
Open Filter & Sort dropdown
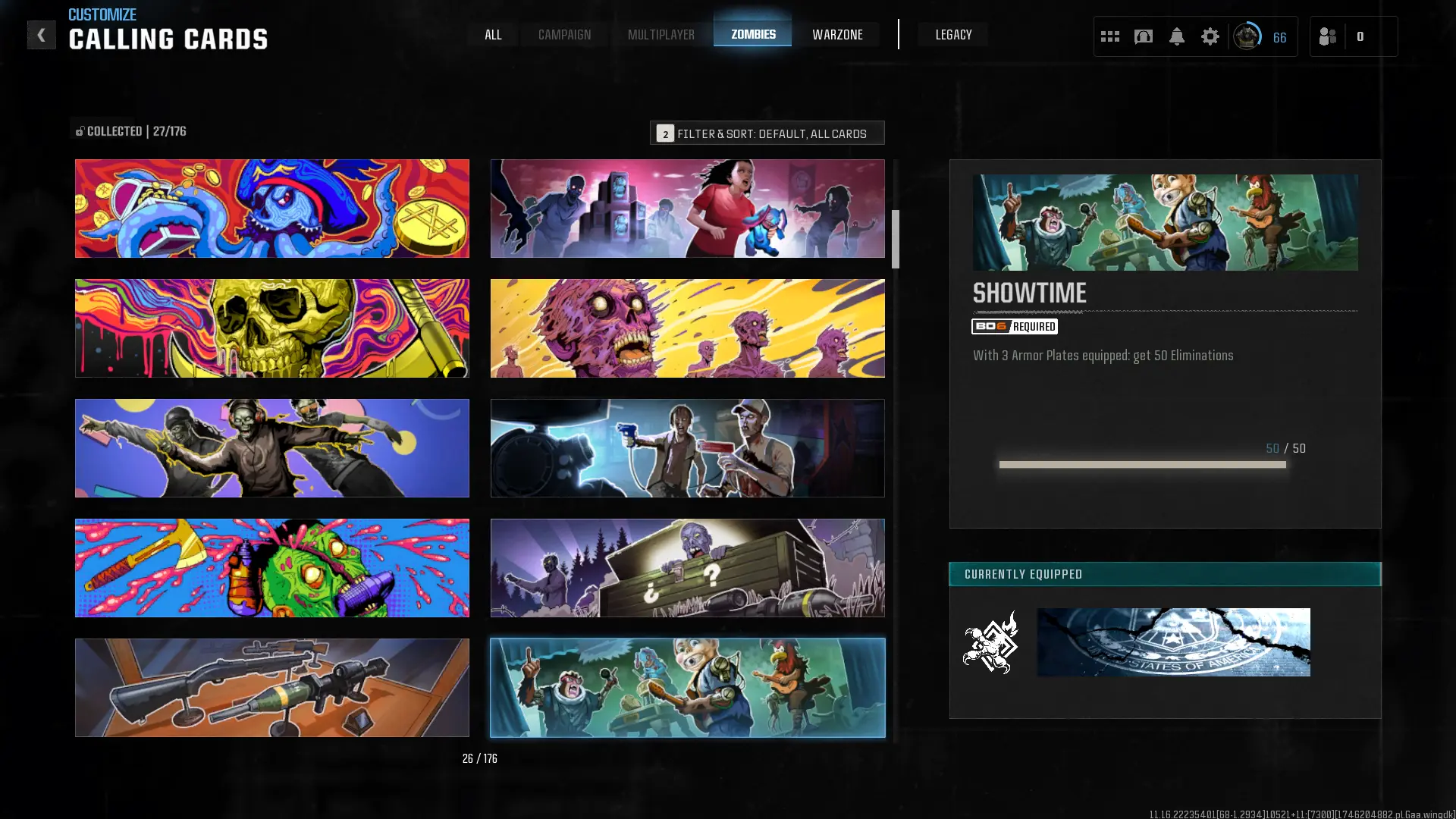point(767,133)
